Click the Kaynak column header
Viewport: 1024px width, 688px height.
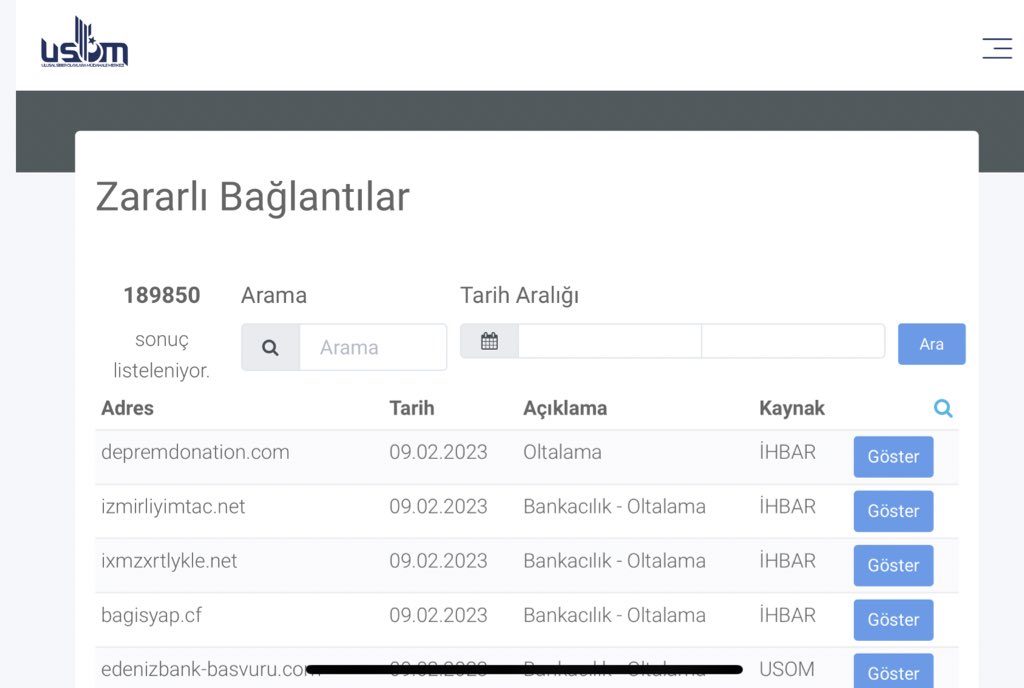(x=792, y=409)
